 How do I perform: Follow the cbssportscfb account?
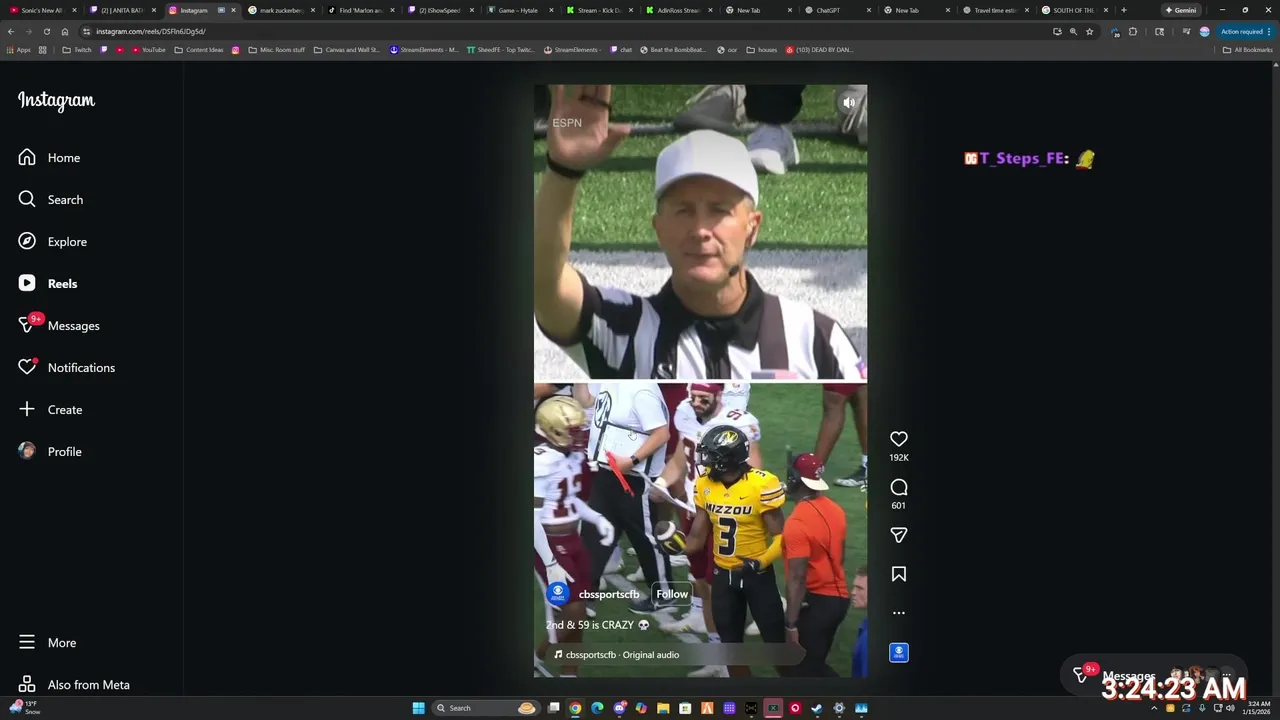pyautogui.click(x=672, y=594)
